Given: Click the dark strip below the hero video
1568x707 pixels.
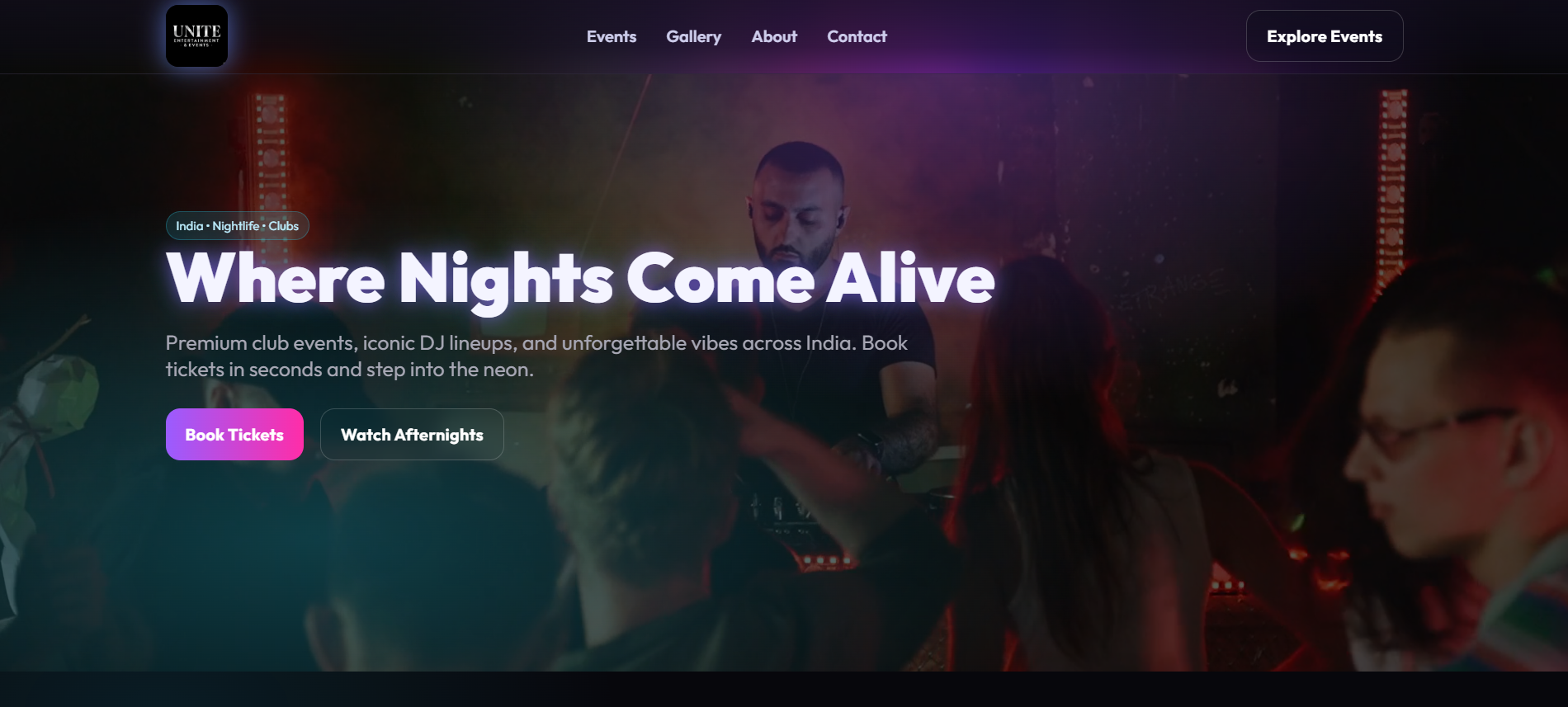Looking at the screenshot, I should click(784, 689).
